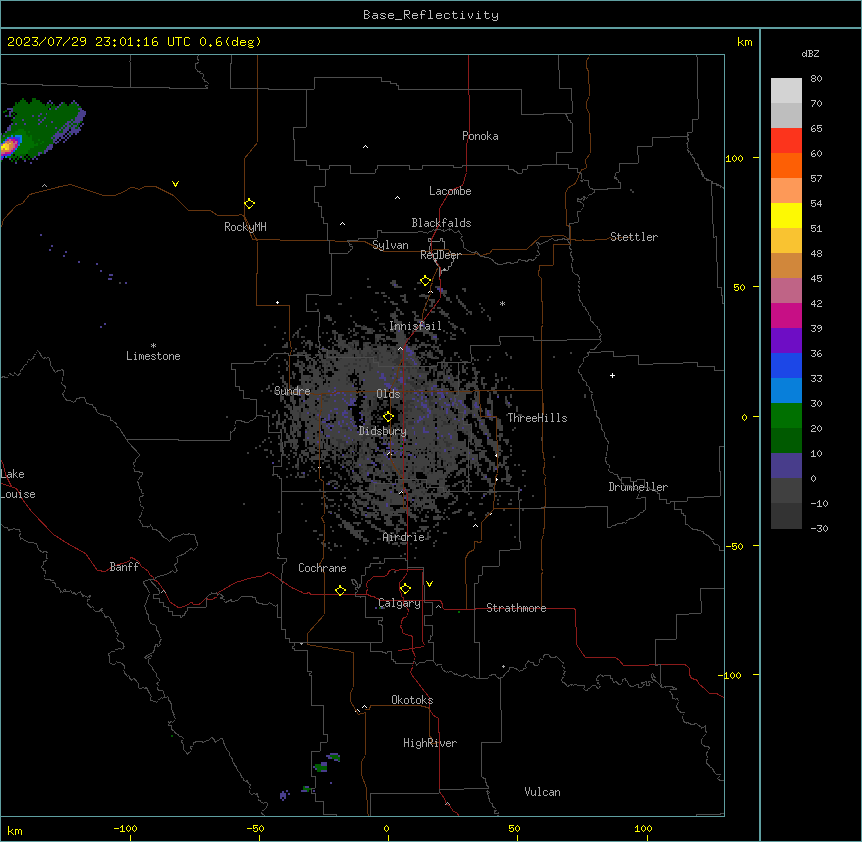Click the dBZ legend heading
The height and width of the screenshot is (842, 862).
[x=810, y=53]
